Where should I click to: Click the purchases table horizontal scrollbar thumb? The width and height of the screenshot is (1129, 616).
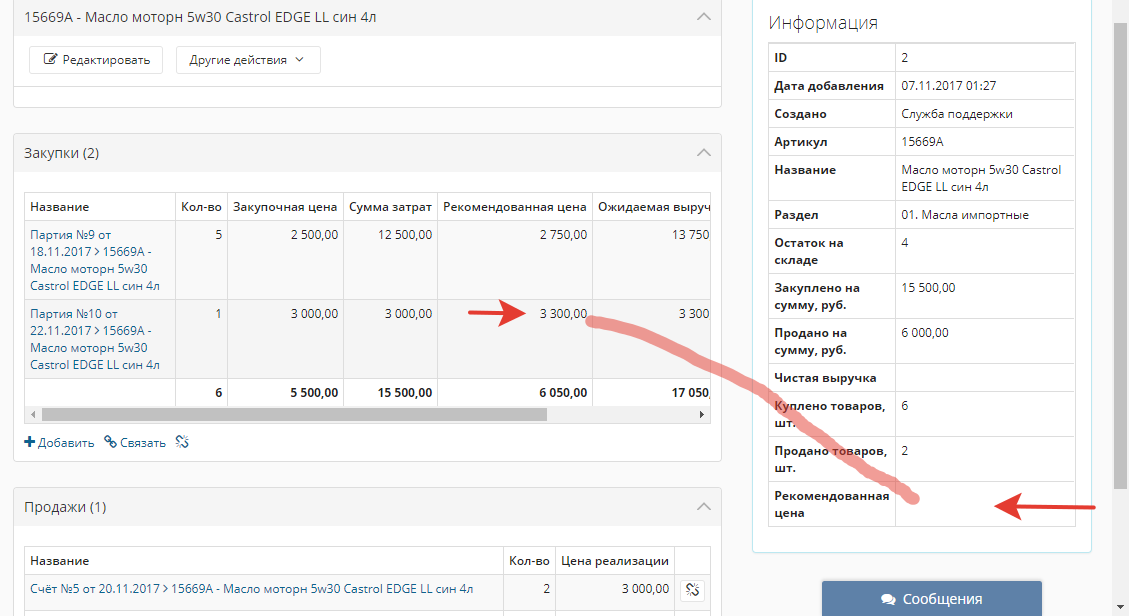[x=294, y=415]
